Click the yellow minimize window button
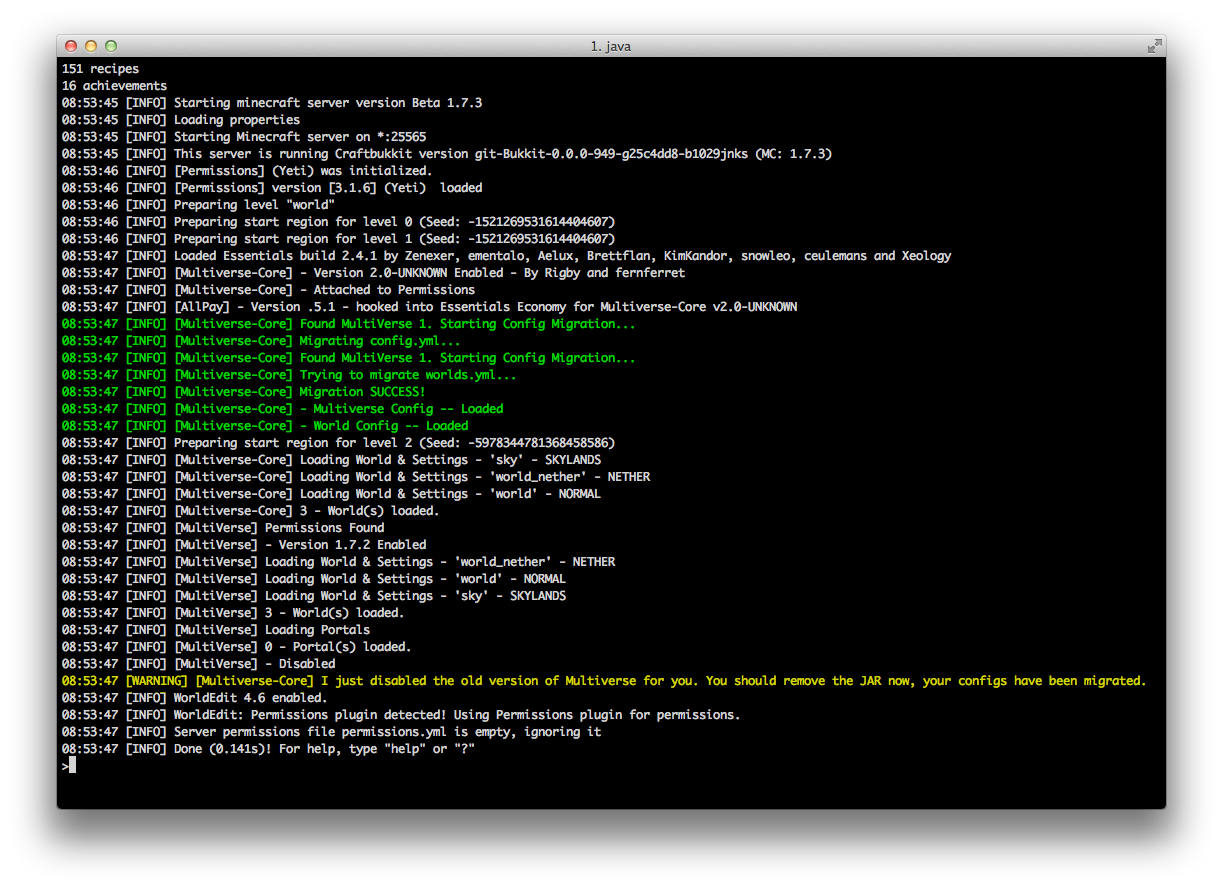Viewport: 1223px width, 888px height. point(90,46)
